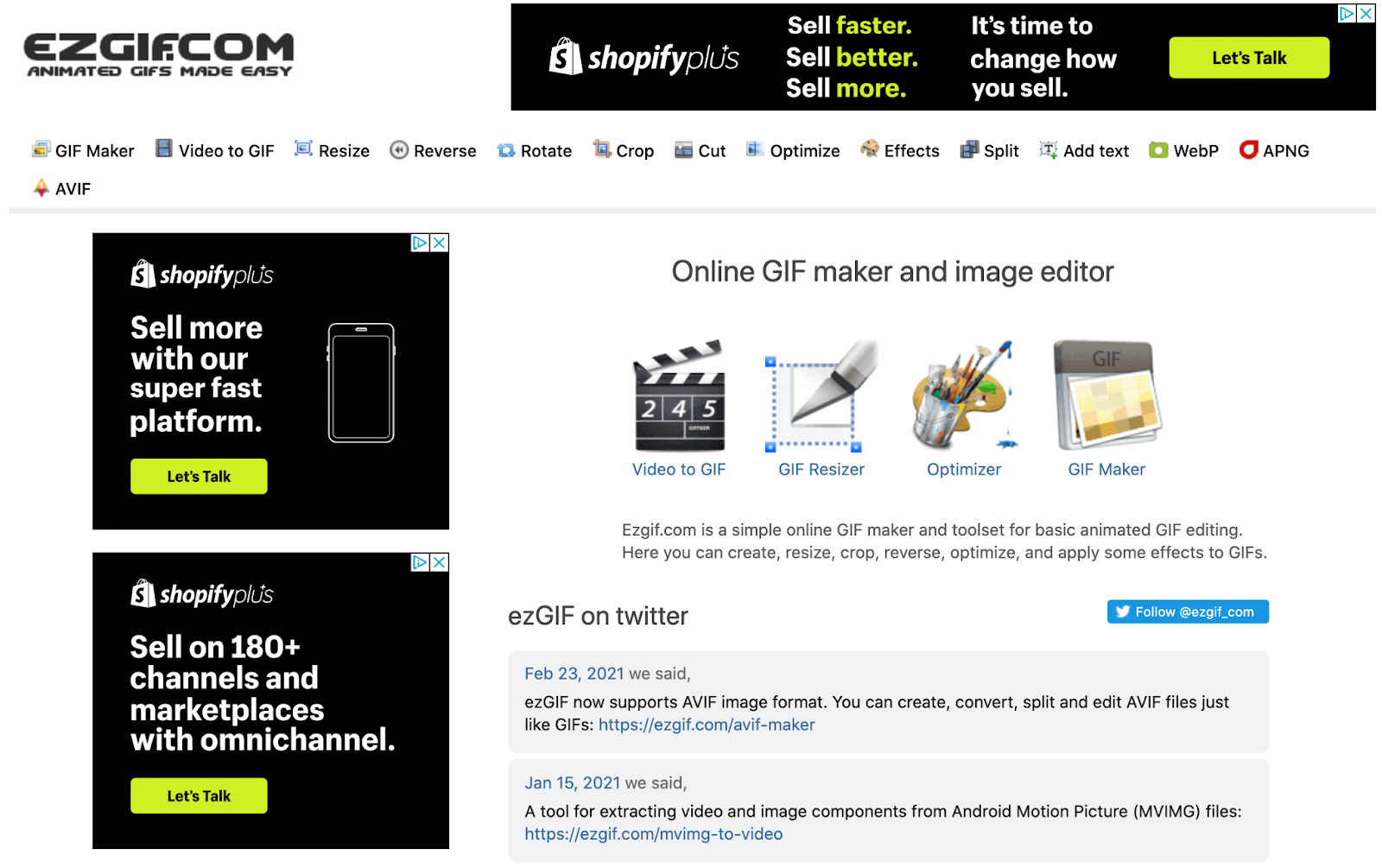Click 'Online GIF maker and image editor' heading
1382x868 pixels.
click(893, 272)
